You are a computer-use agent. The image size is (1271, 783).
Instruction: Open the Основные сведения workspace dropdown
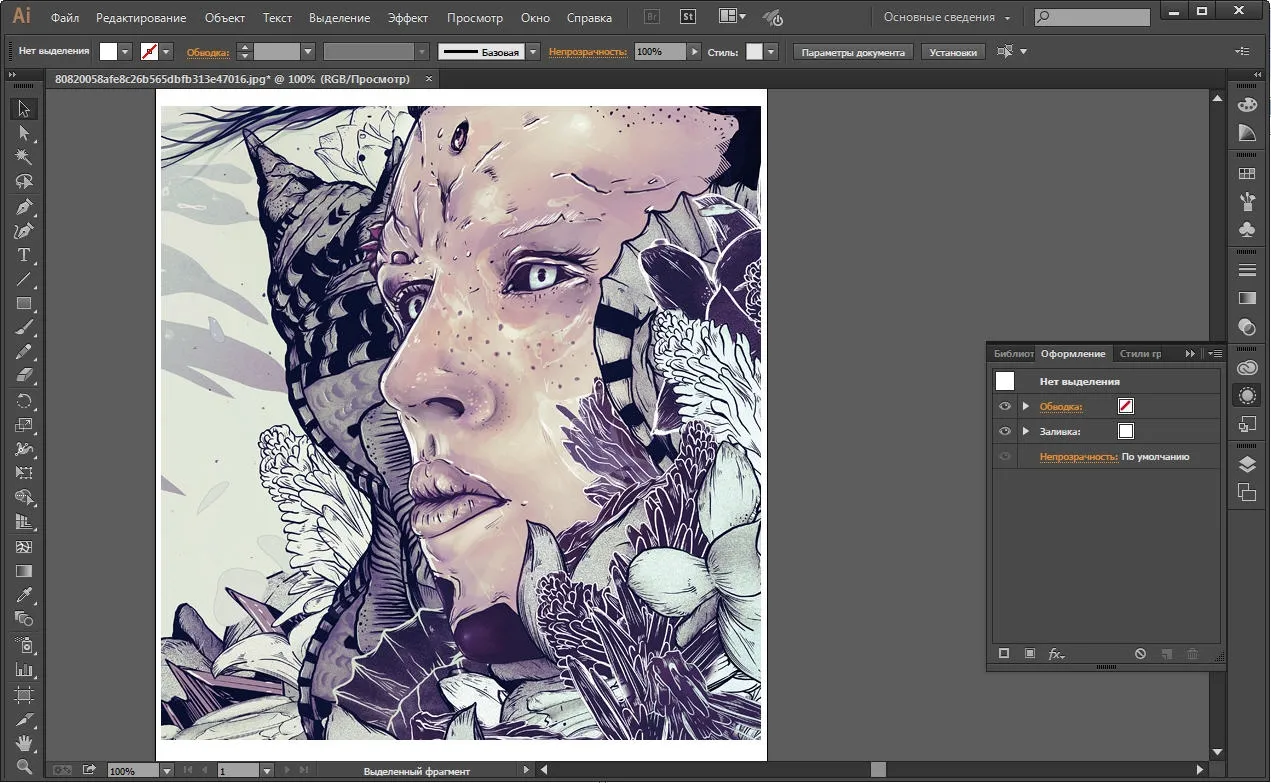point(947,18)
